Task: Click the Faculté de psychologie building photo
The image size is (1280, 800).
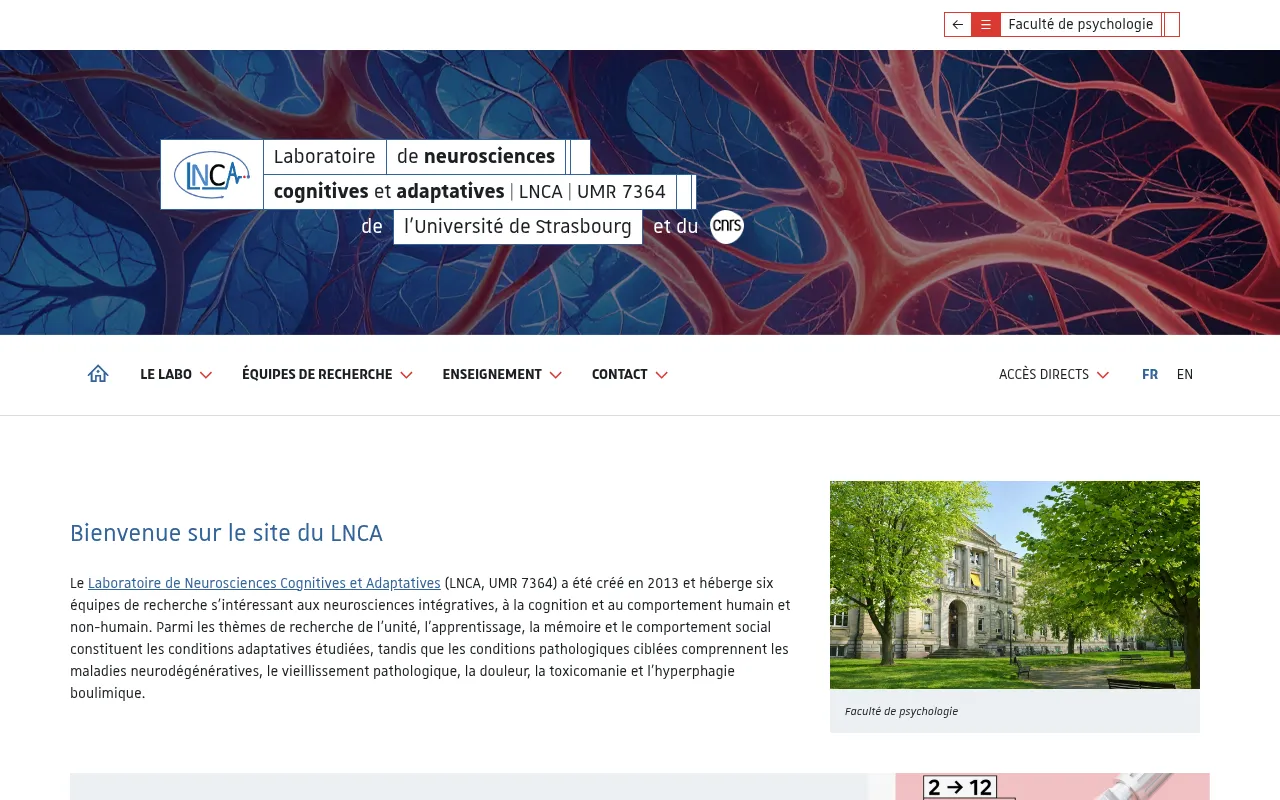Action: point(1015,585)
